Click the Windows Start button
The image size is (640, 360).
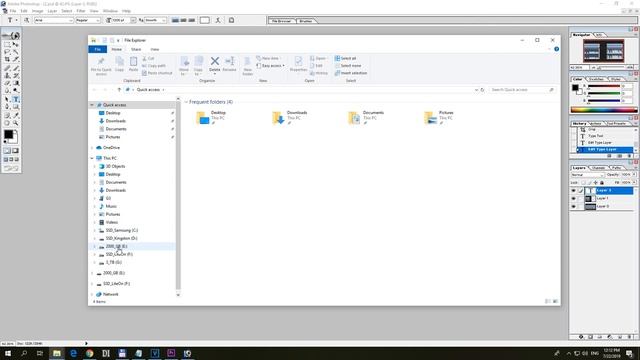pyautogui.click(x=7, y=353)
